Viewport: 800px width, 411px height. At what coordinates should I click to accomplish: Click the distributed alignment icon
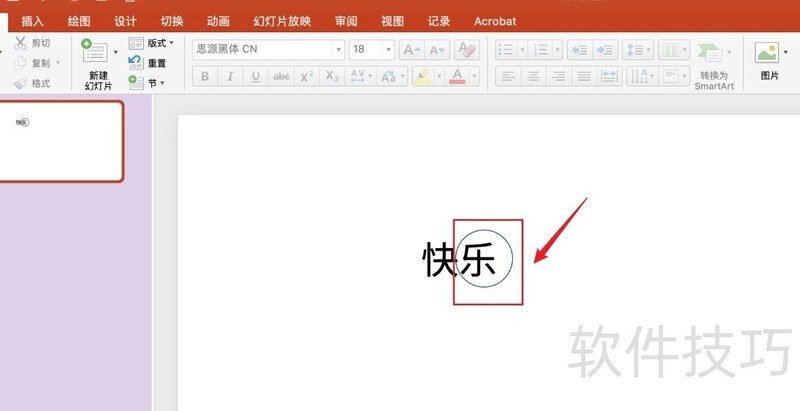tap(609, 76)
